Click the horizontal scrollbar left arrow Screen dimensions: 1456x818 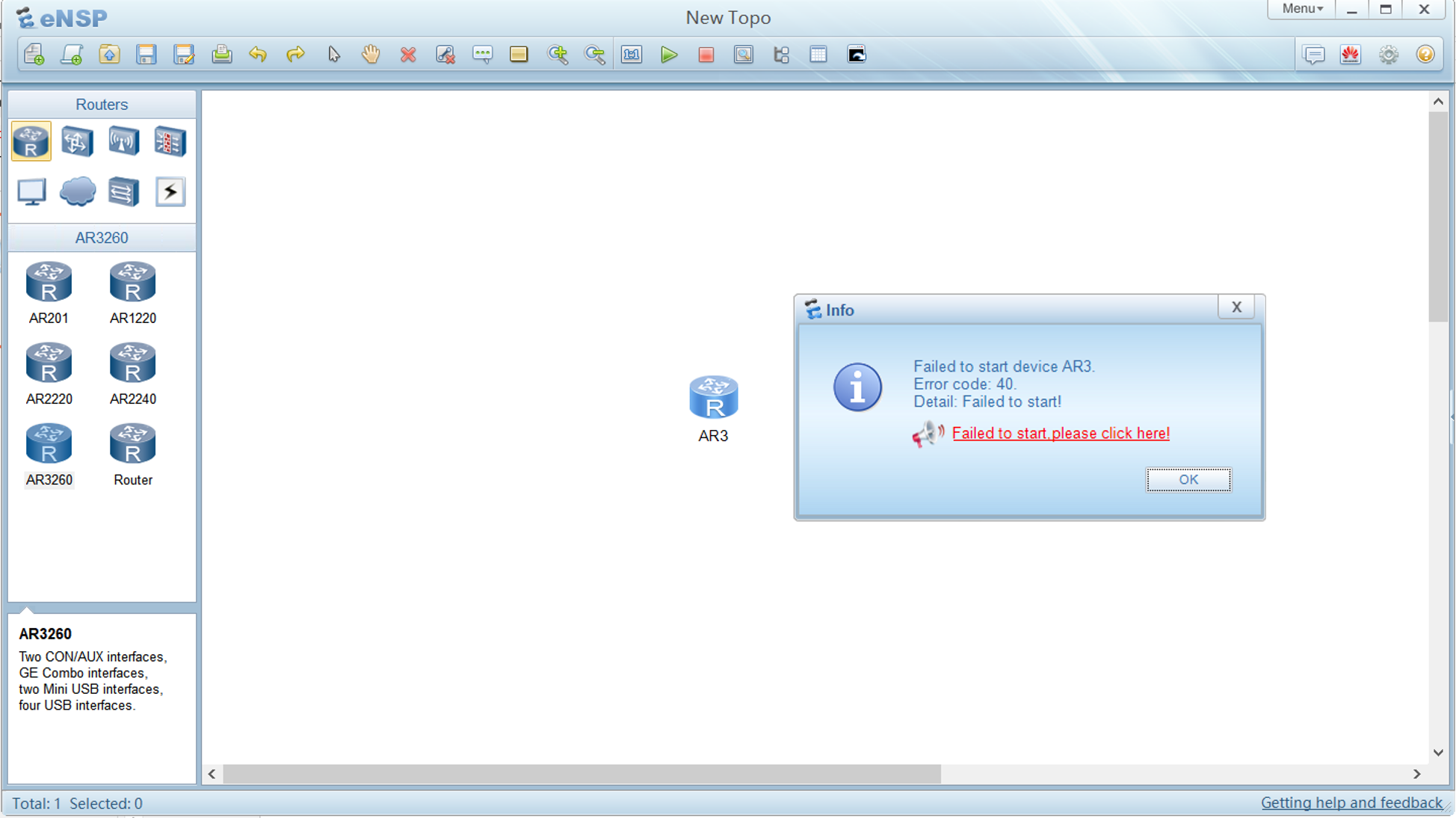point(212,774)
